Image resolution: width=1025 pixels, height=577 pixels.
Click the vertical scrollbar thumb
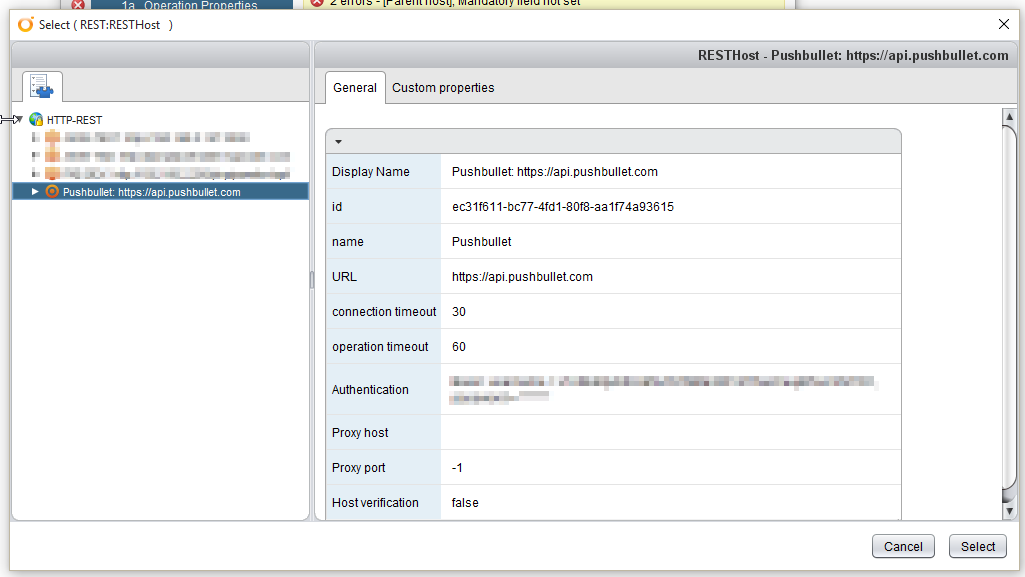click(x=1009, y=306)
